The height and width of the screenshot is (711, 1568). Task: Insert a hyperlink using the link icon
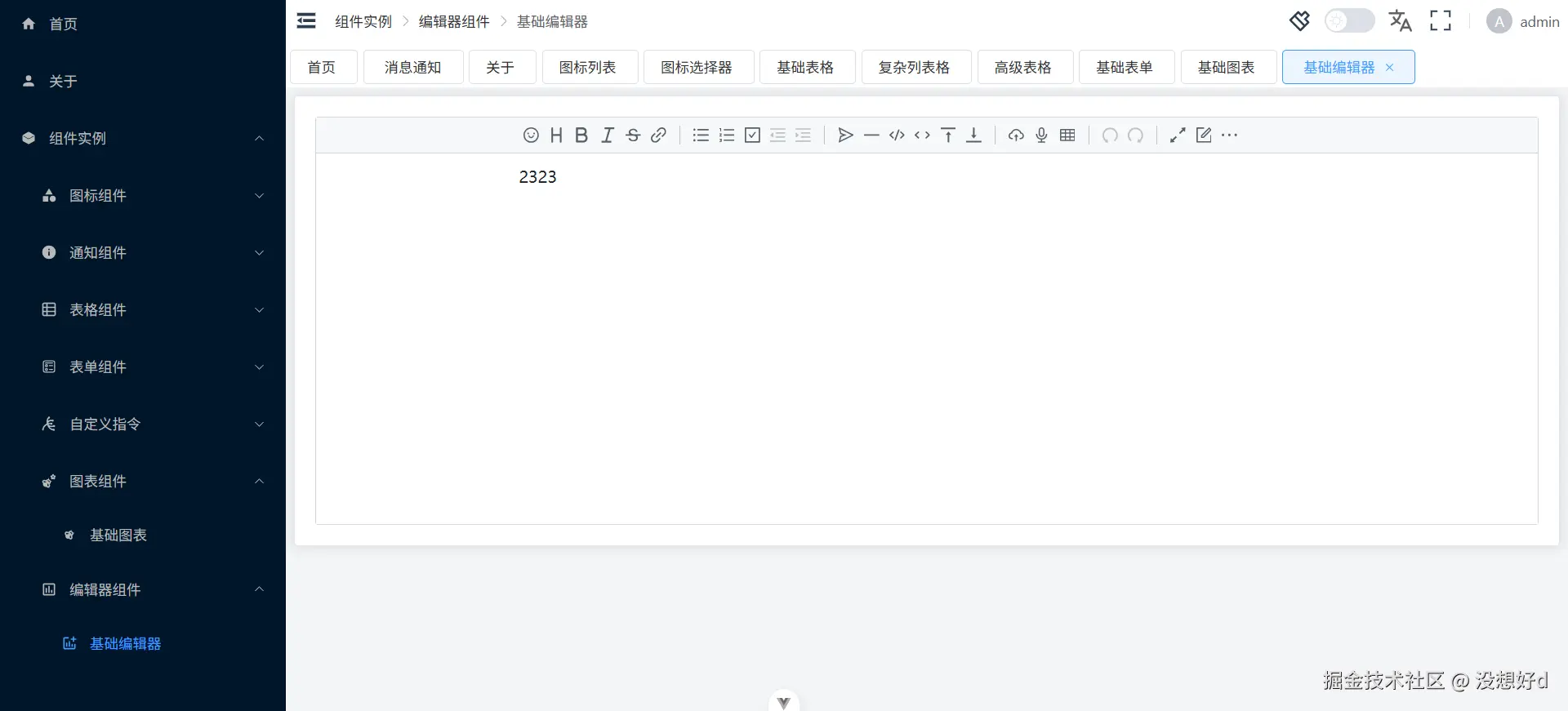pyautogui.click(x=658, y=136)
